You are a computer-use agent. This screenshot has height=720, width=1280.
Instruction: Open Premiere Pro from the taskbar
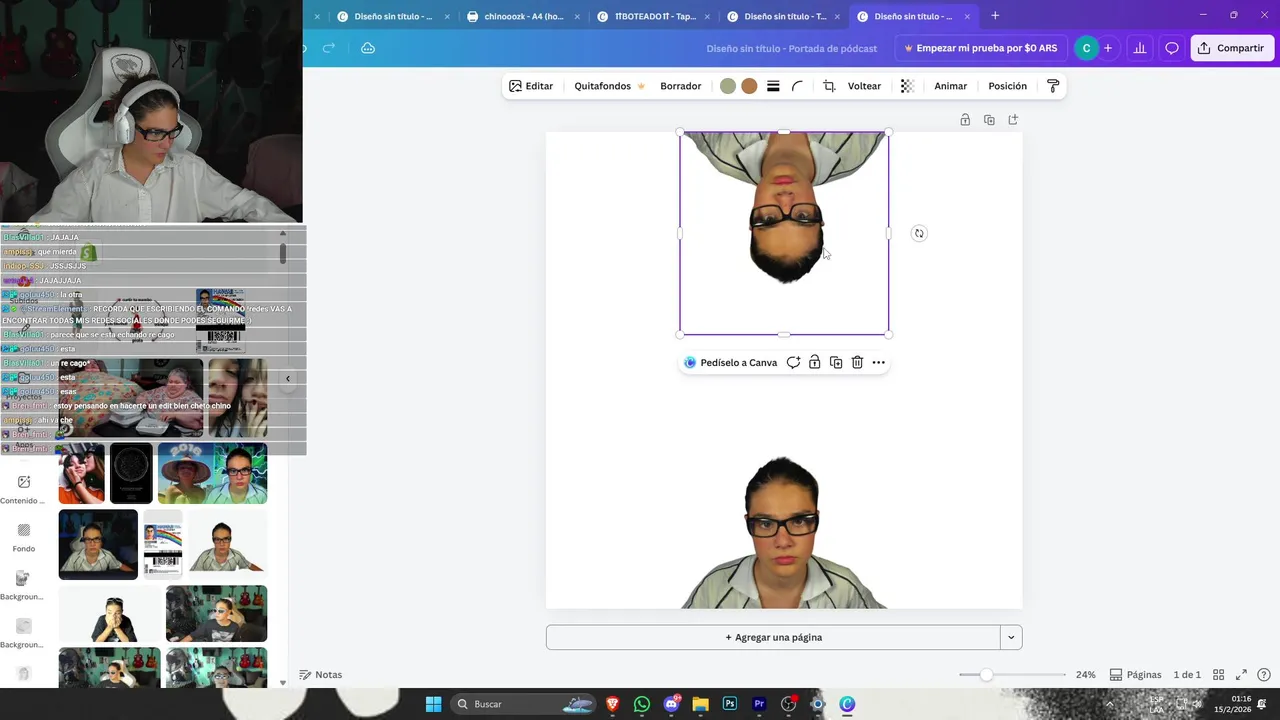[x=759, y=704]
